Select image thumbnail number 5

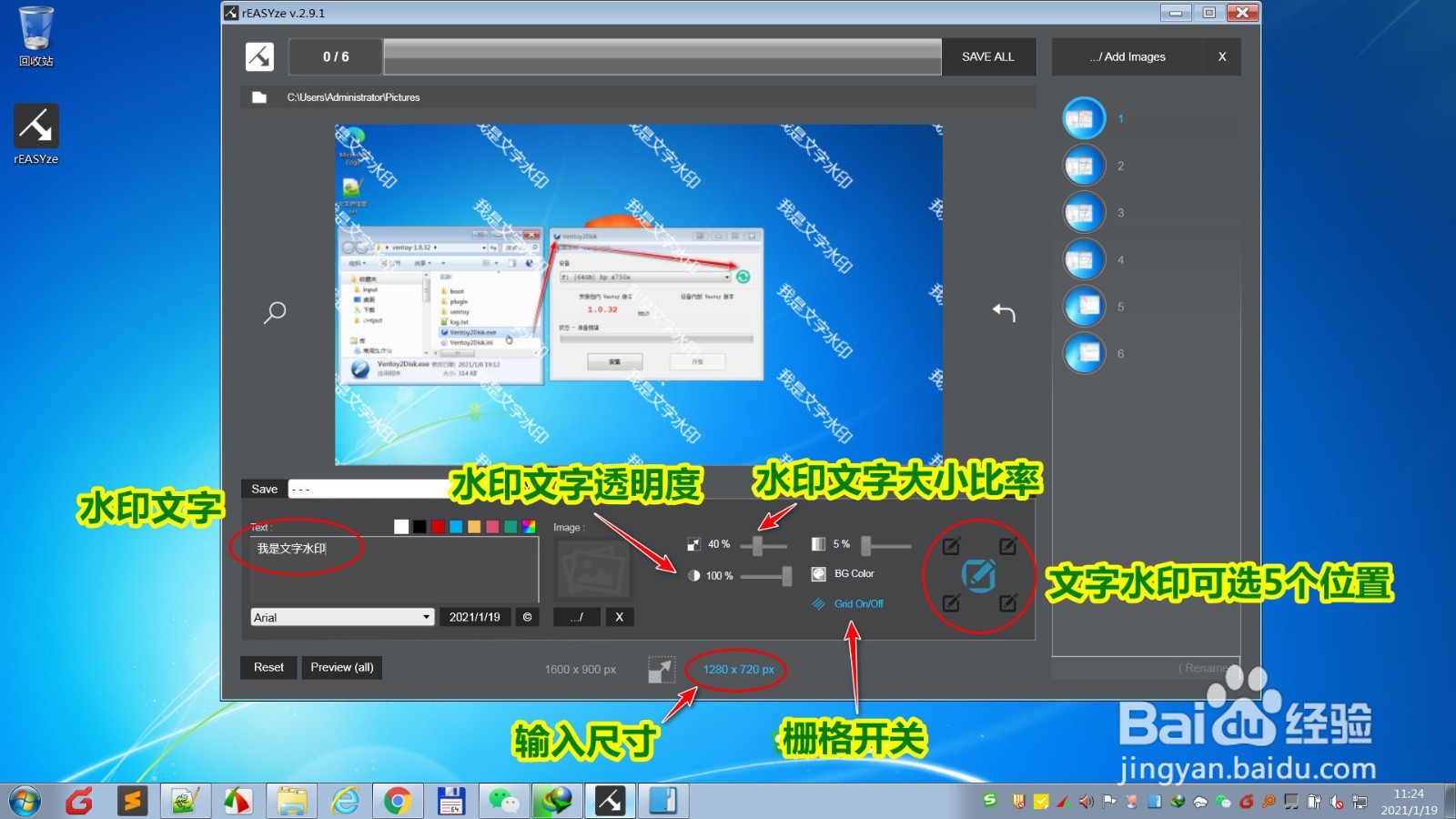(x=1084, y=307)
